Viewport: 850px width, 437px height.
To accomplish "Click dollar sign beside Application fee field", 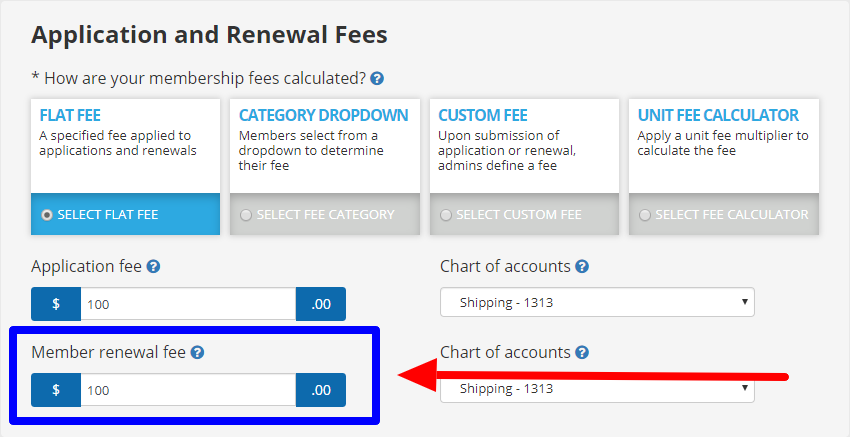I will (56, 304).
